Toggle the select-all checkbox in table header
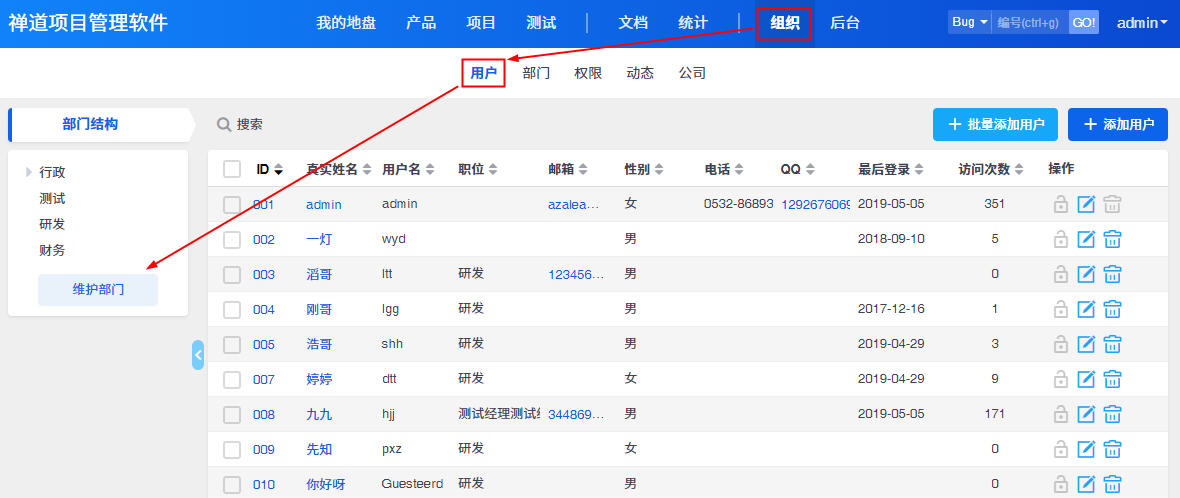Viewport: 1180px width, 498px height. point(232,169)
